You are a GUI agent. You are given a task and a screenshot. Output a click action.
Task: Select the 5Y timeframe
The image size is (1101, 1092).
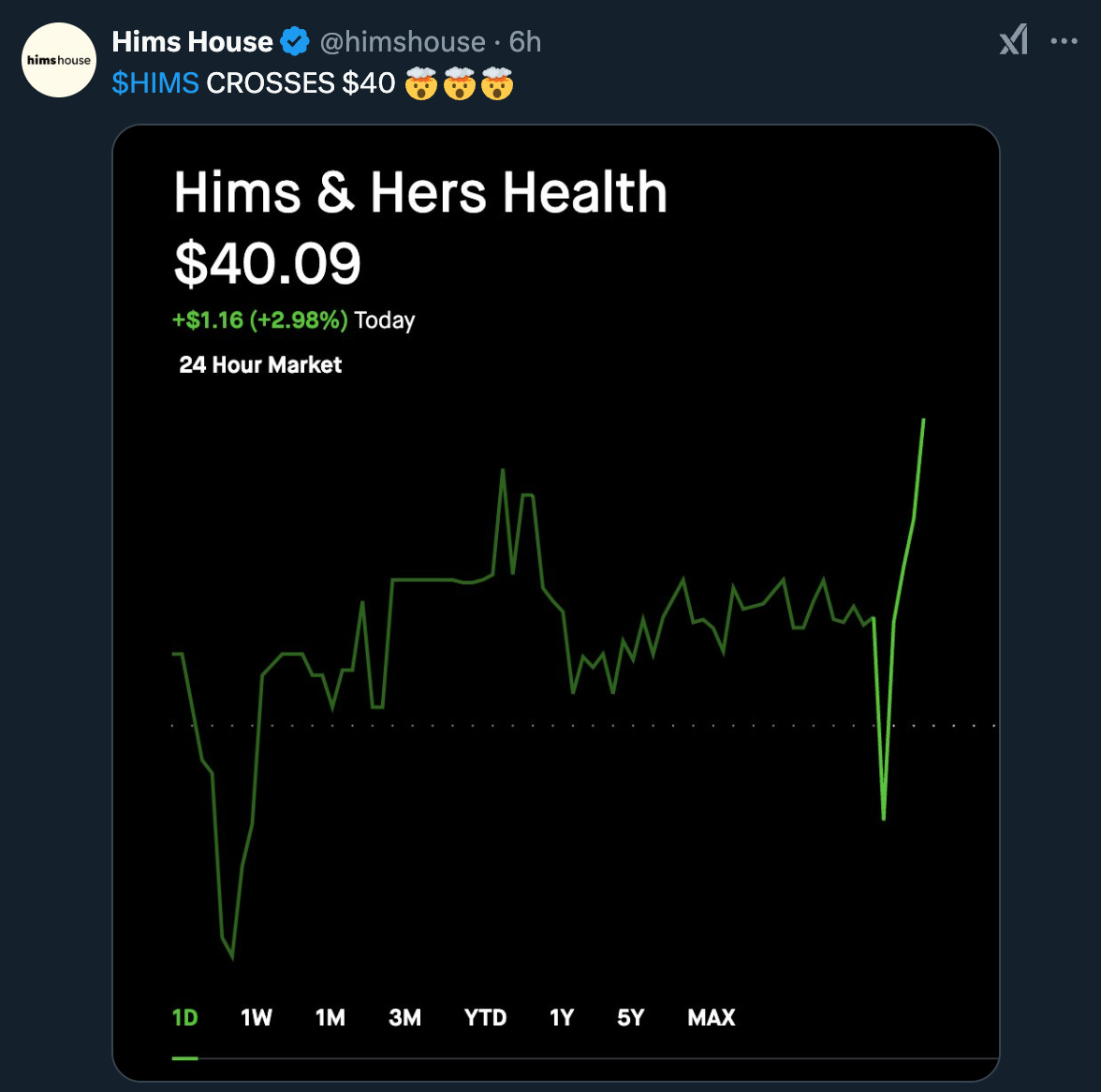pos(629,1018)
